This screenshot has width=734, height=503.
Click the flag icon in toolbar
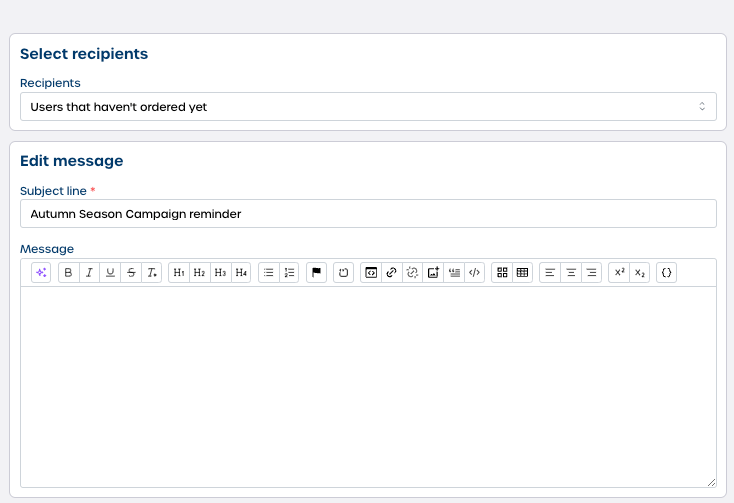[x=316, y=272]
